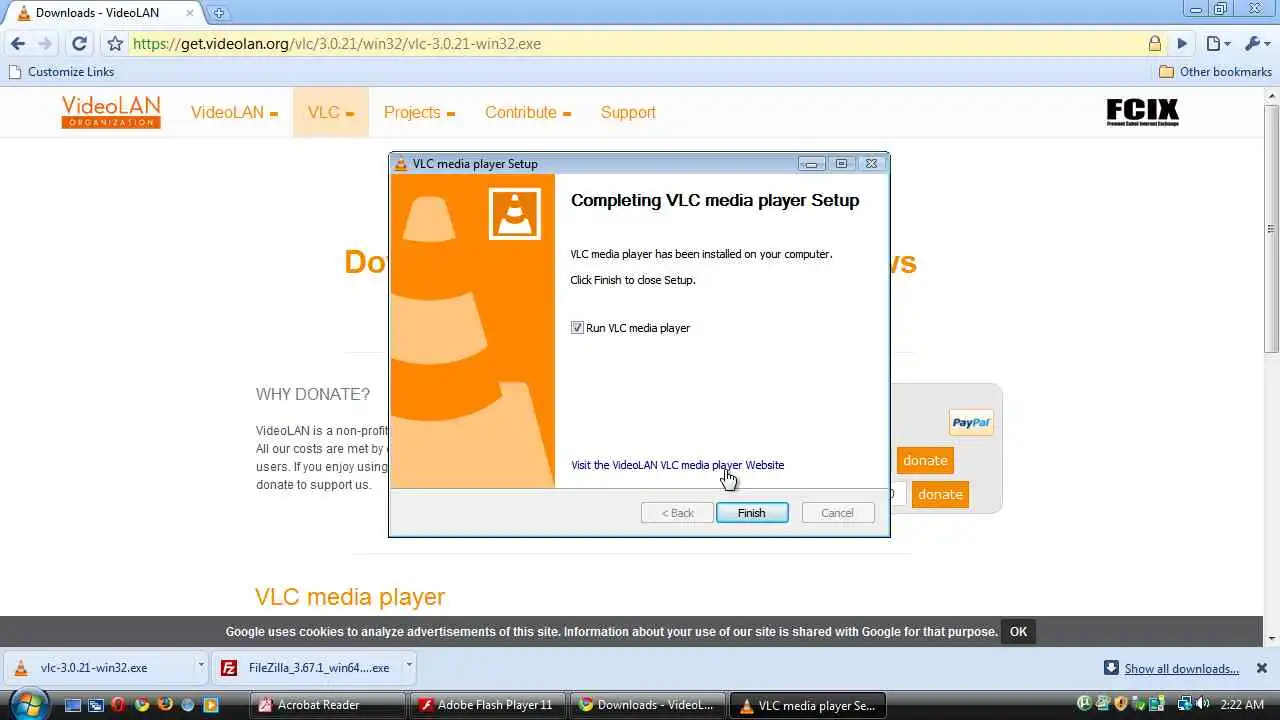Expand the Projects navigation menu
The image size is (1280, 720).
point(419,112)
